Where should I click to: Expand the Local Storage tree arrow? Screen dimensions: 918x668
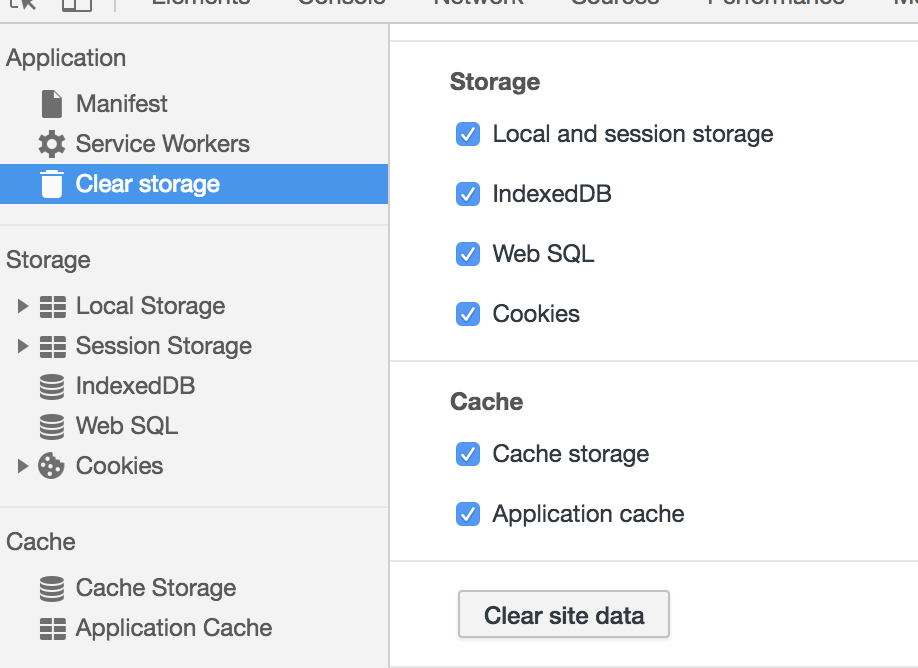click(x=23, y=306)
